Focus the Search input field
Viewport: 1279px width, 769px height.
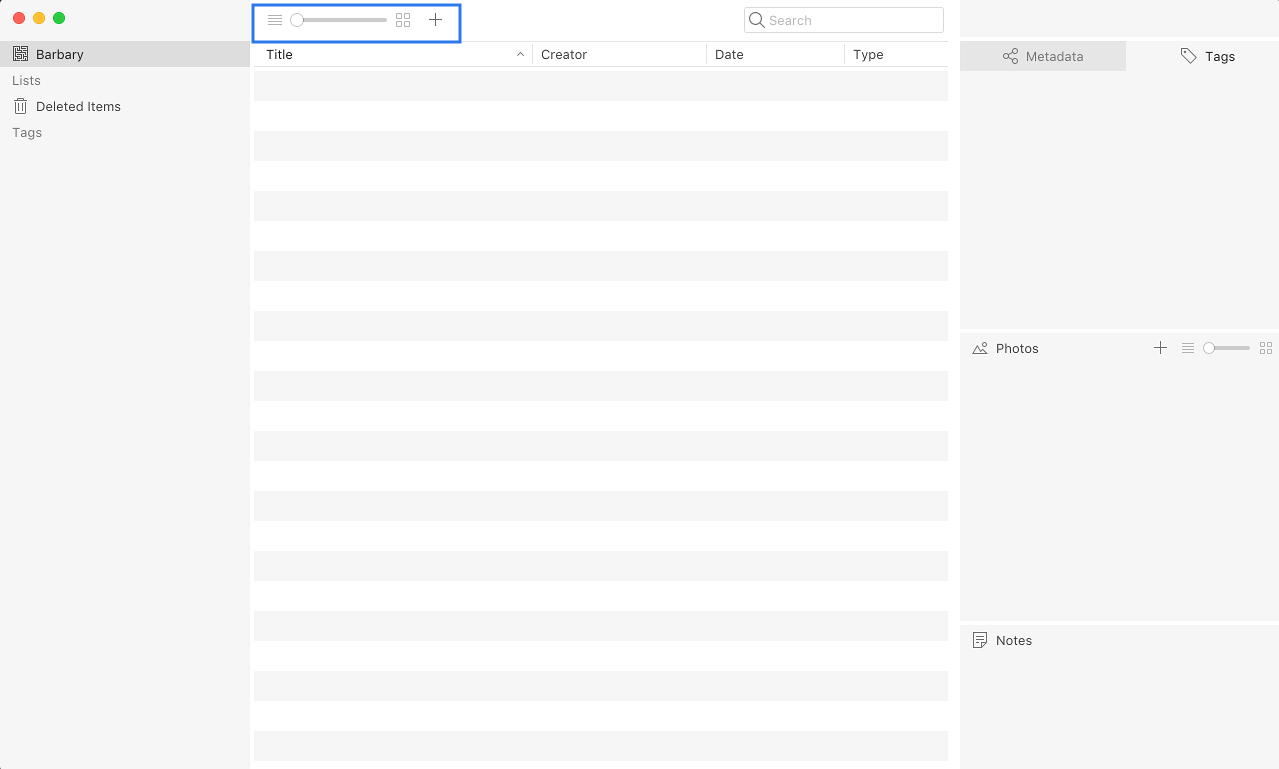click(852, 20)
